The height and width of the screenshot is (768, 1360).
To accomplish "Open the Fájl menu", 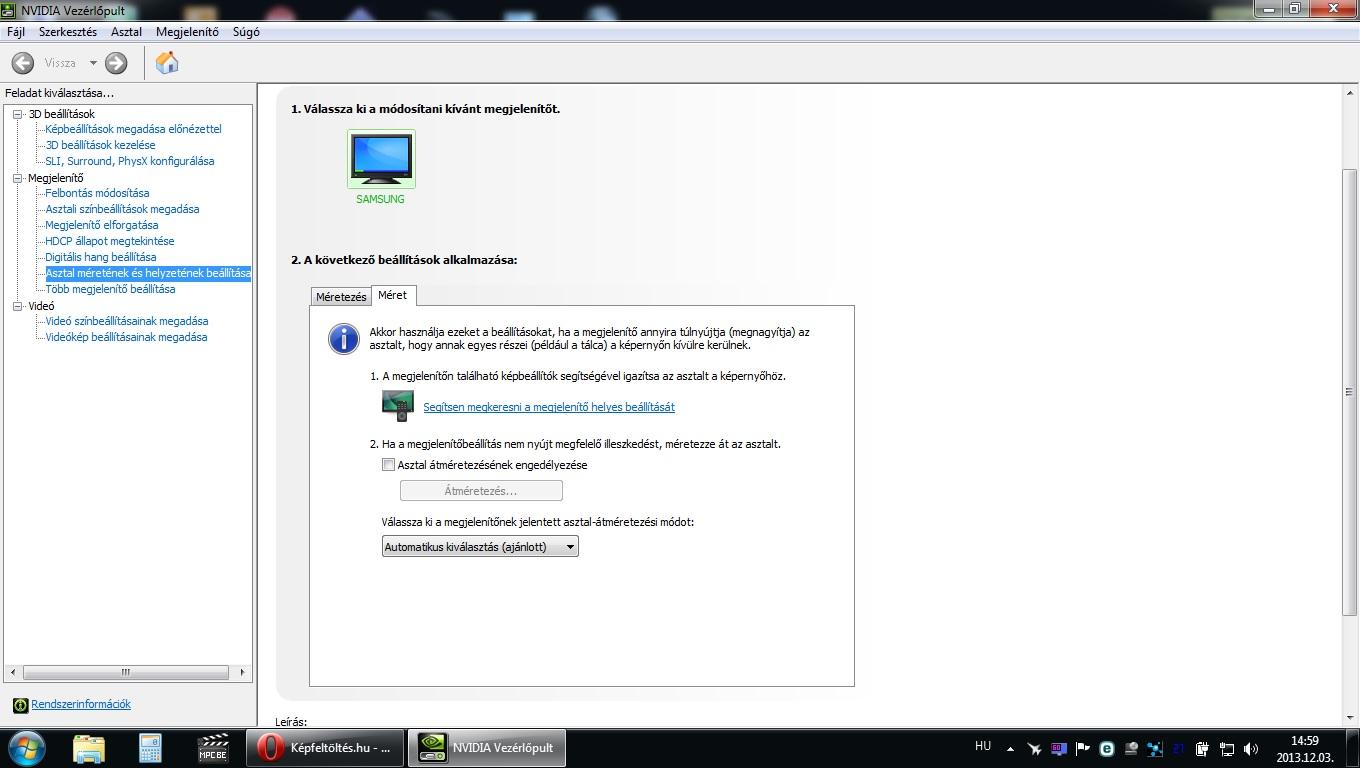I will click(16, 32).
